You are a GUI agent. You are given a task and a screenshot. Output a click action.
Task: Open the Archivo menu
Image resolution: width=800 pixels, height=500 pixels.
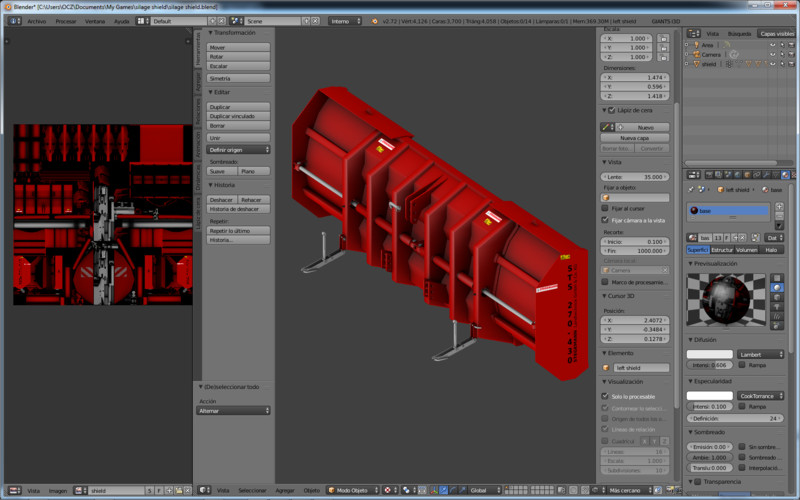[x=36, y=20]
